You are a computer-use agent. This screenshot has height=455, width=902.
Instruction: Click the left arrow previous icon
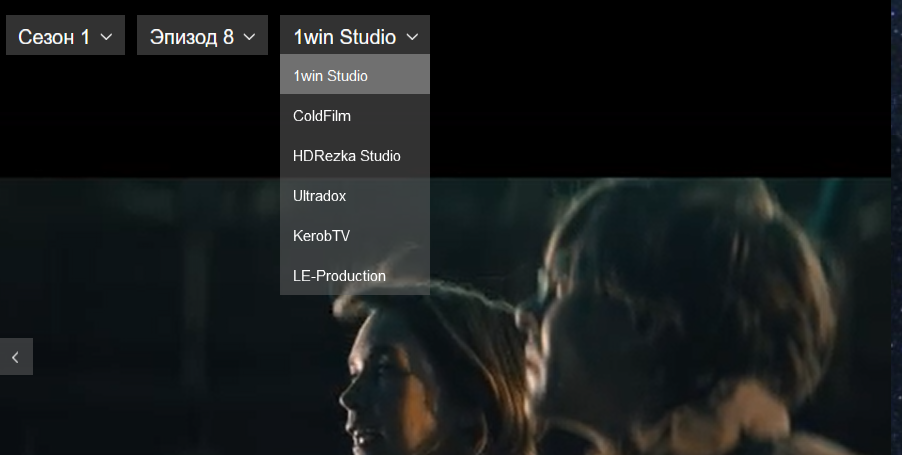(x=16, y=357)
